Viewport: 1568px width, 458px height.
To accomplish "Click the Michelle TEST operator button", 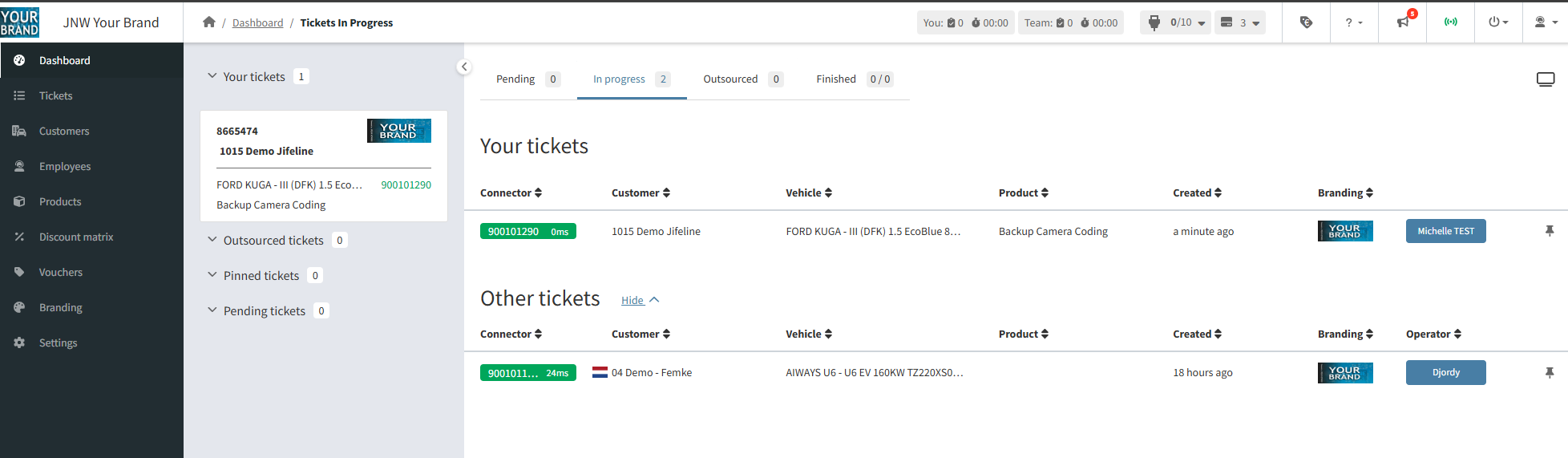I will click(1445, 231).
